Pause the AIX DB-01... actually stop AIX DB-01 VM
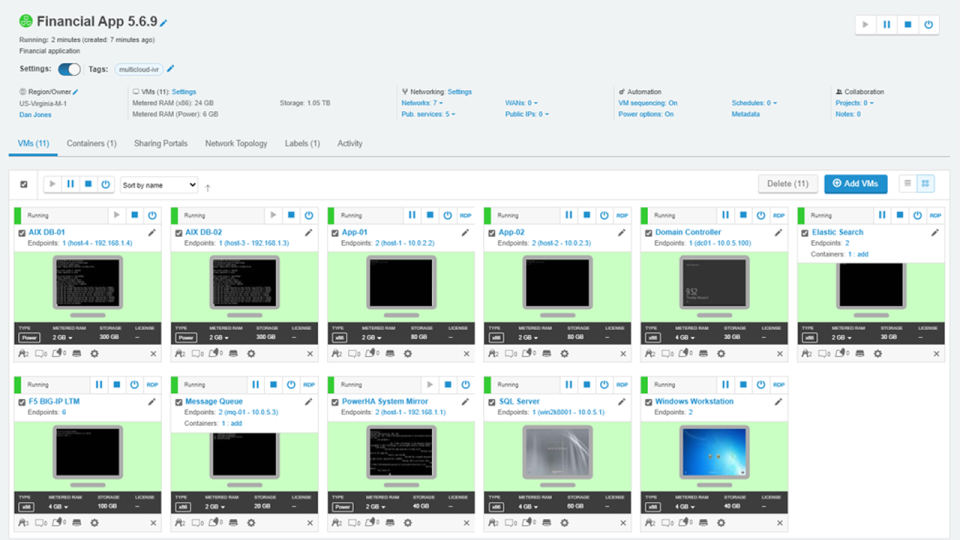Viewport: 960px width, 540px height. (135, 216)
